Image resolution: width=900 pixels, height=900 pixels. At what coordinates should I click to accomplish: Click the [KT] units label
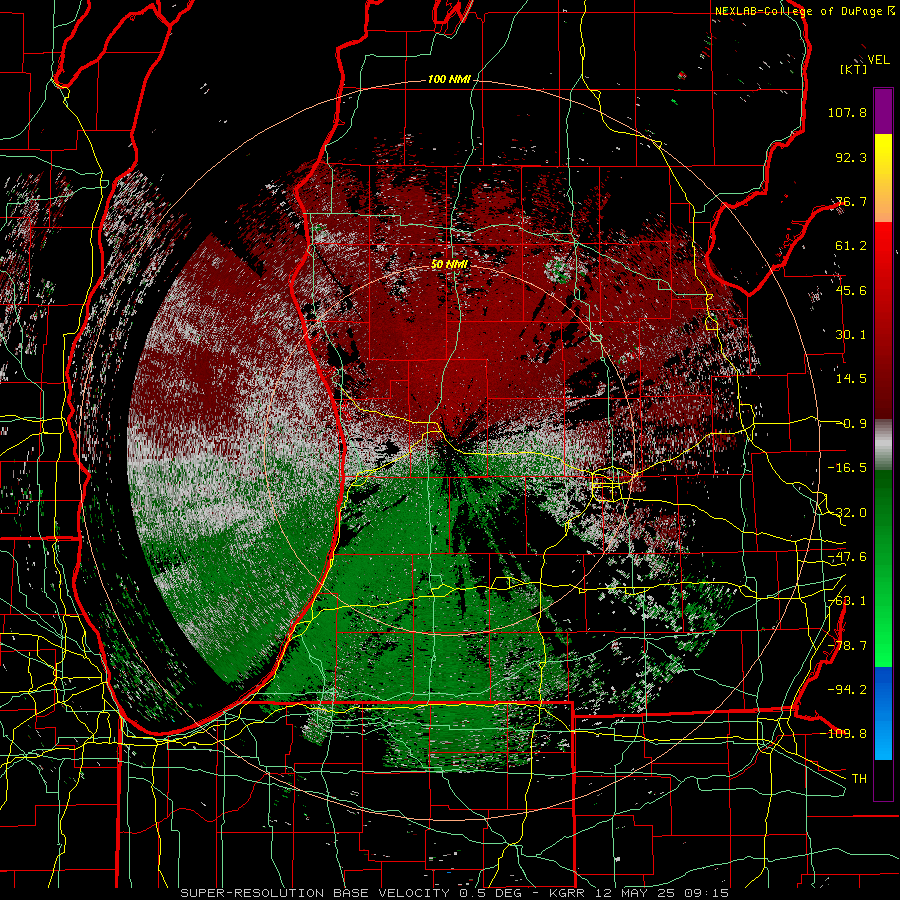tap(854, 69)
